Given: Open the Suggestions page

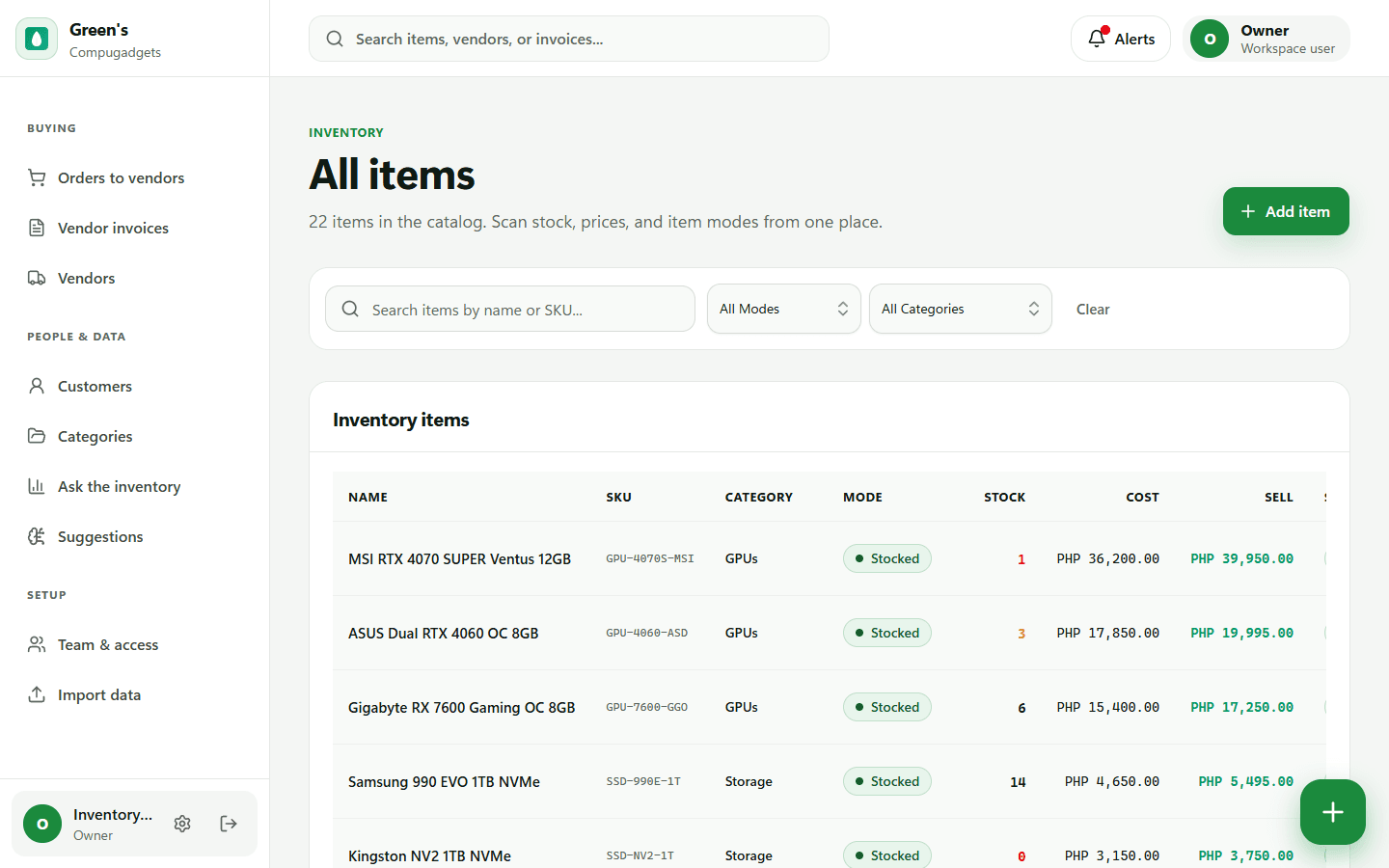Looking at the screenshot, I should click(135, 536).
